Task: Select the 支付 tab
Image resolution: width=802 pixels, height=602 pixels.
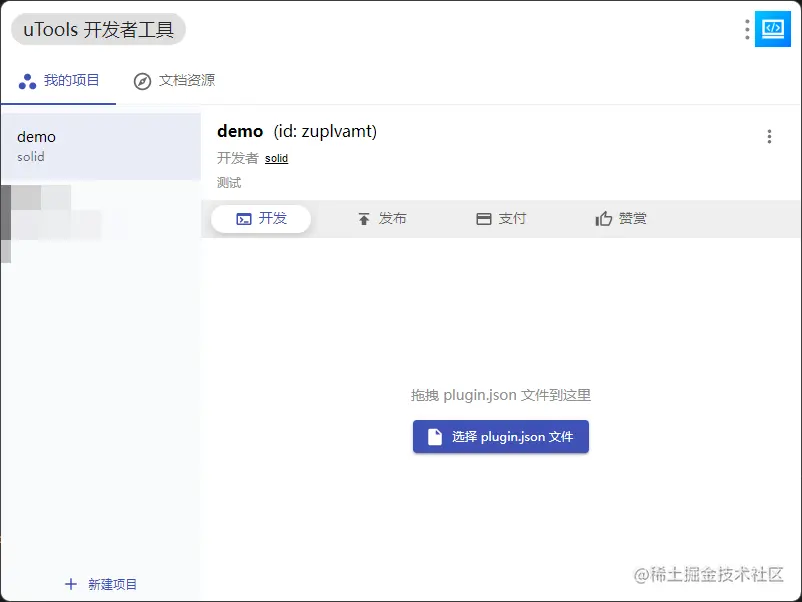Action: tap(501, 219)
